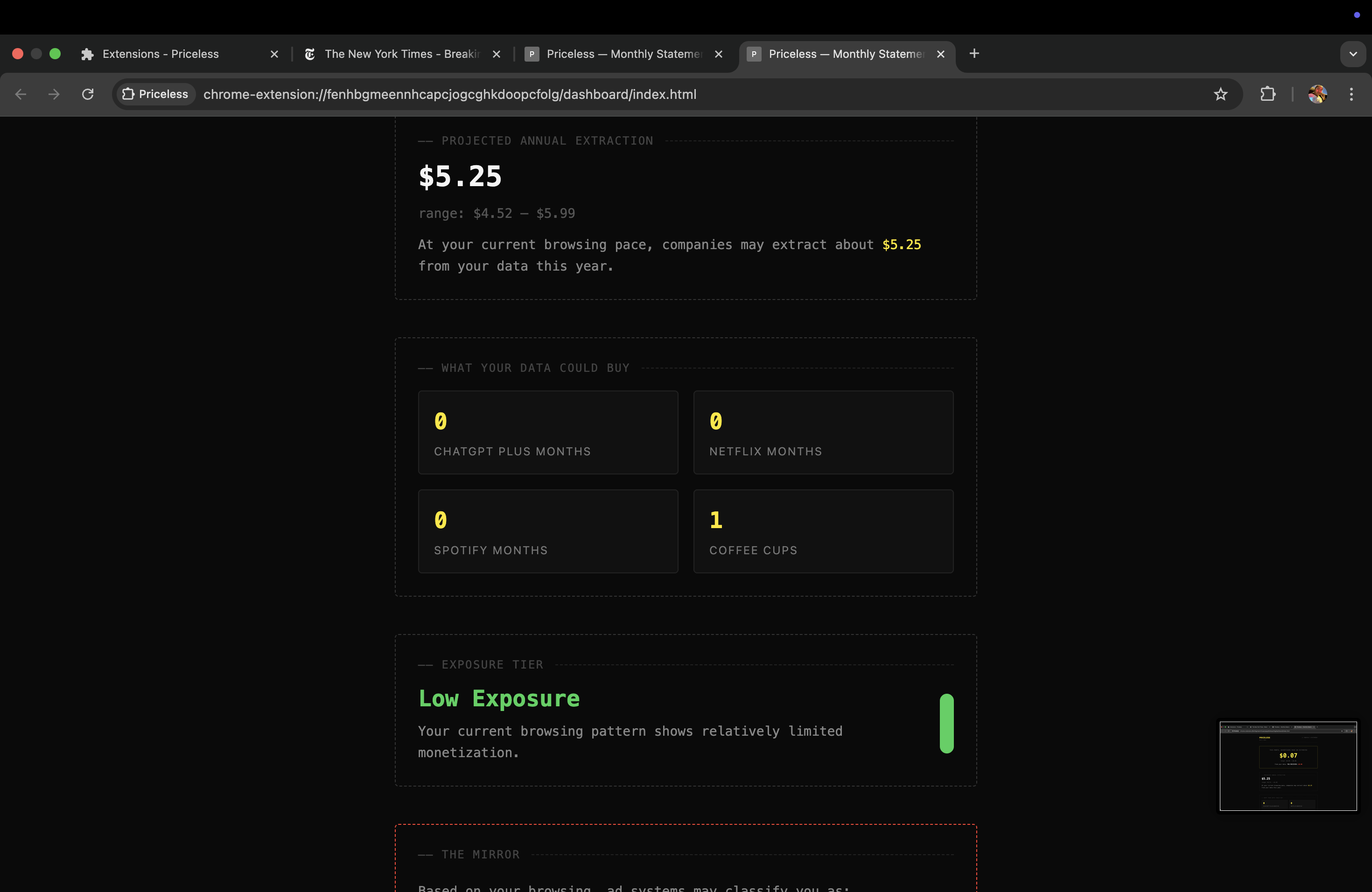Click the Priceless extension chip in address bar
This screenshot has height=892, width=1372.
click(x=156, y=94)
